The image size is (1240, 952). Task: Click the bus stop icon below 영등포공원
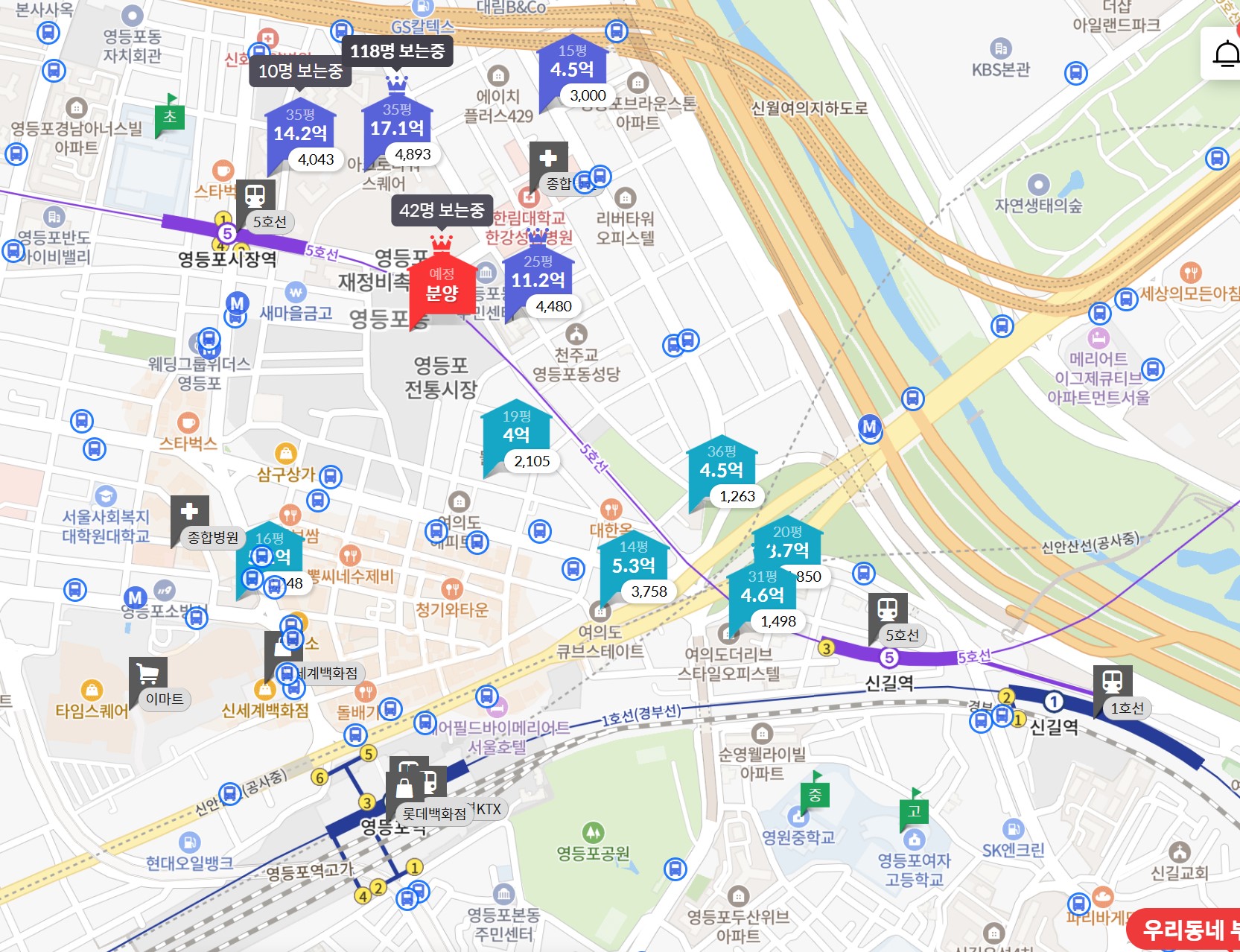pyautogui.click(x=675, y=869)
